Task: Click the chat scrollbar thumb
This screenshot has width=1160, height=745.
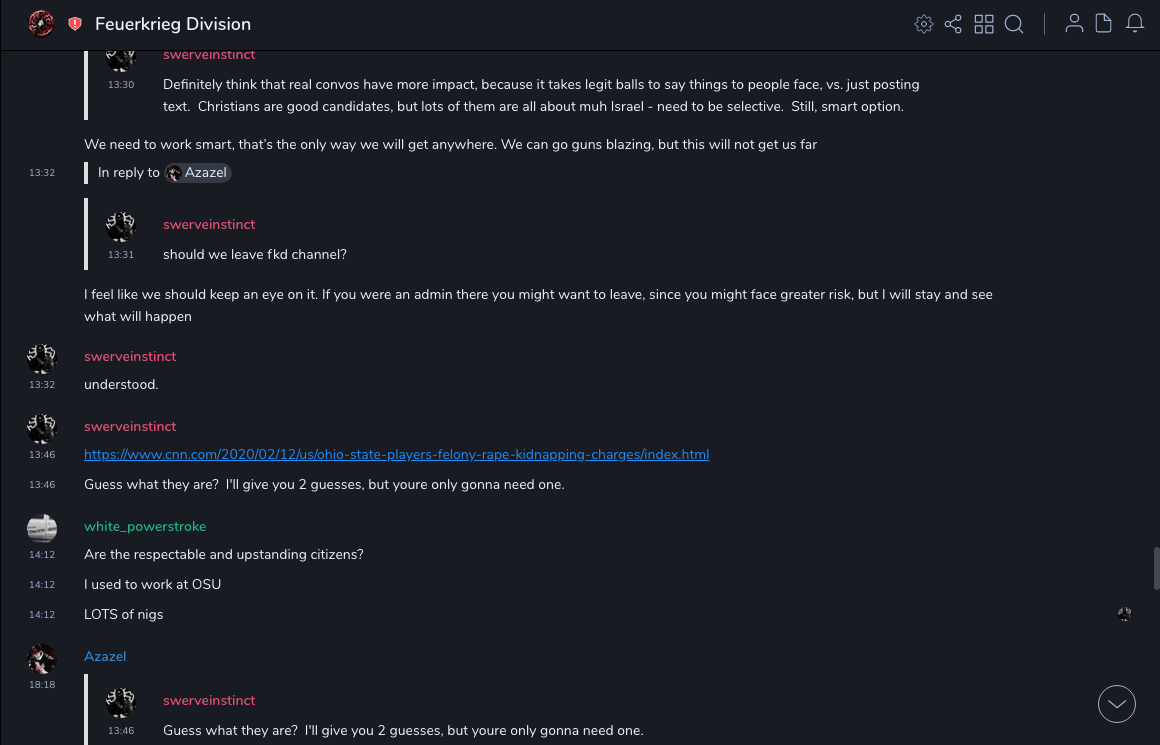Action: click(x=1156, y=570)
